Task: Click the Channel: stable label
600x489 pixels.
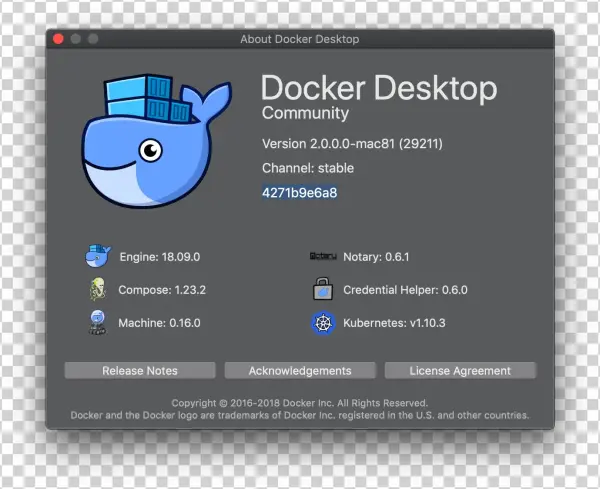Action: point(308,168)
